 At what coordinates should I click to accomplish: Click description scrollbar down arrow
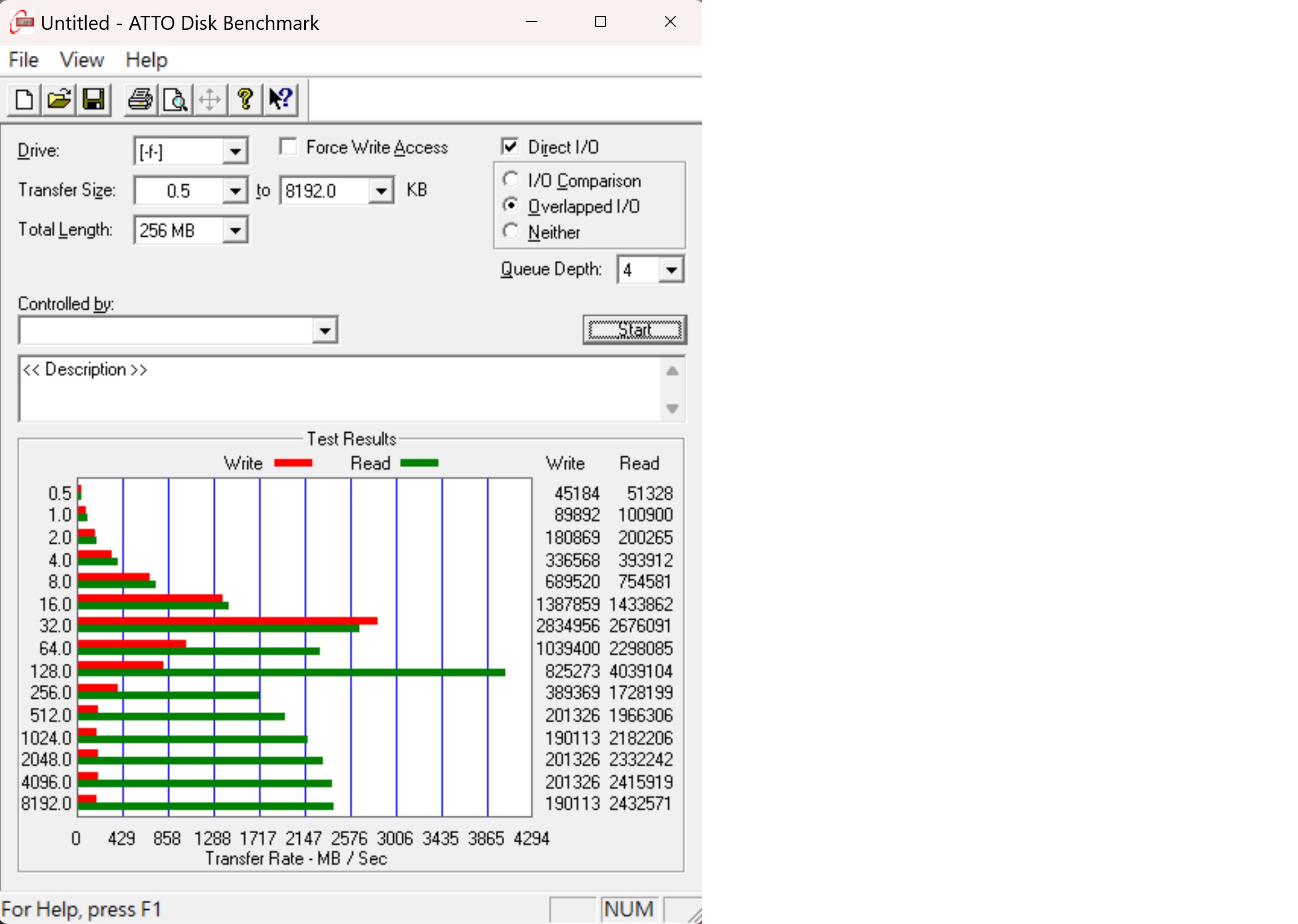click(672, 408)
